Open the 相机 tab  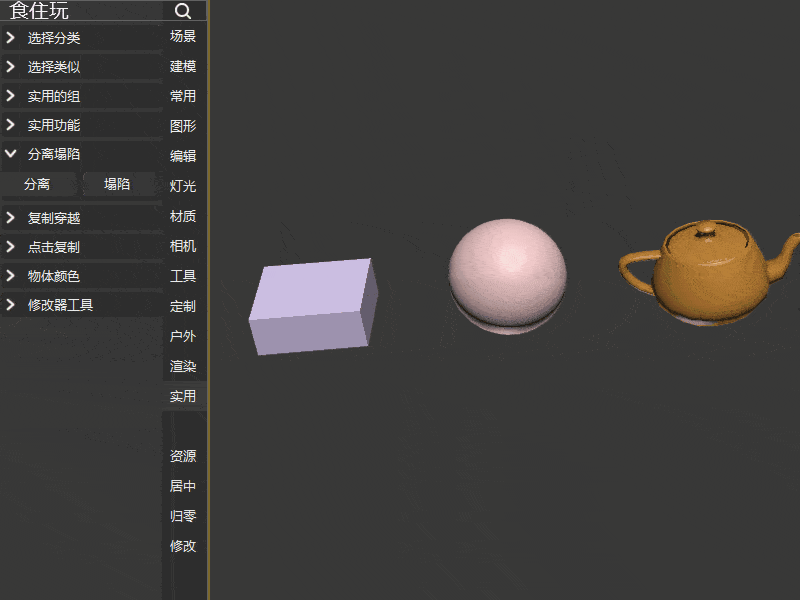pyautogui.click(x=183, y=246)
